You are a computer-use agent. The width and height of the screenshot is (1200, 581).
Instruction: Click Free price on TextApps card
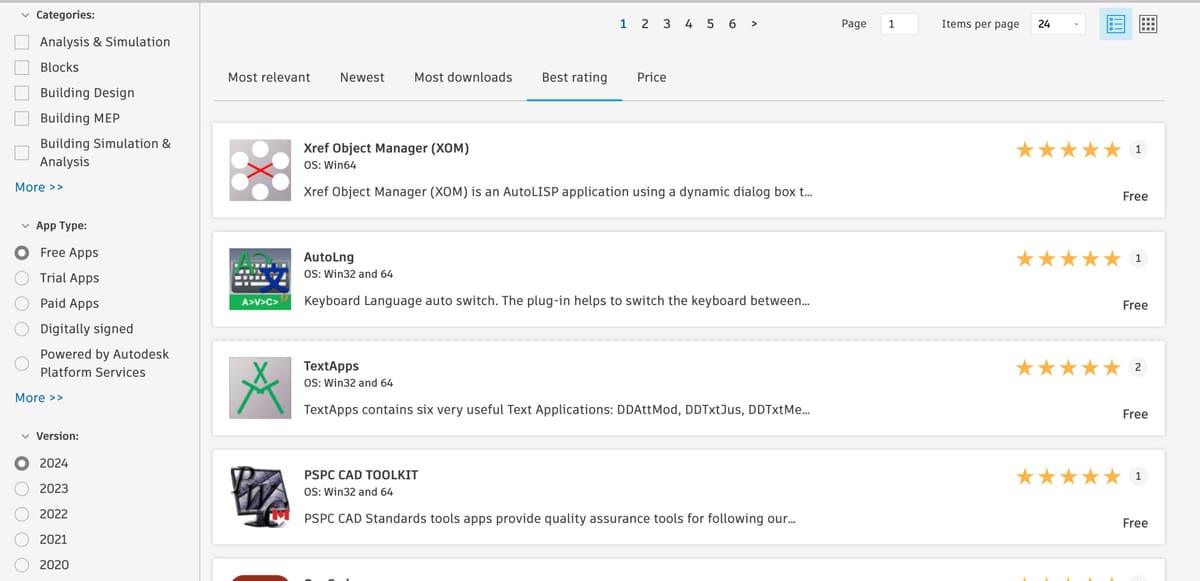tap(1135, 414)
